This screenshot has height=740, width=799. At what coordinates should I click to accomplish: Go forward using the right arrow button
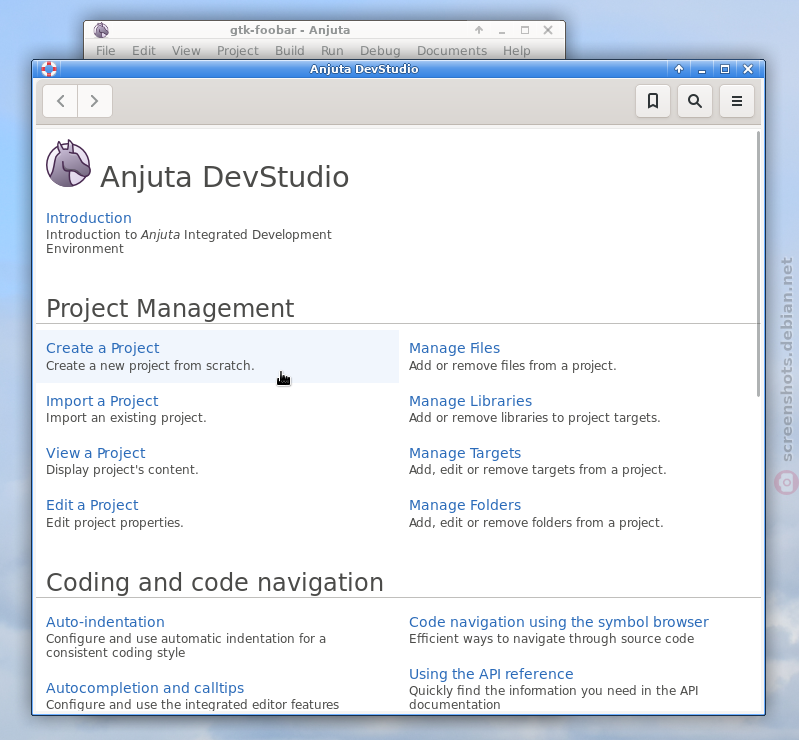95,101
